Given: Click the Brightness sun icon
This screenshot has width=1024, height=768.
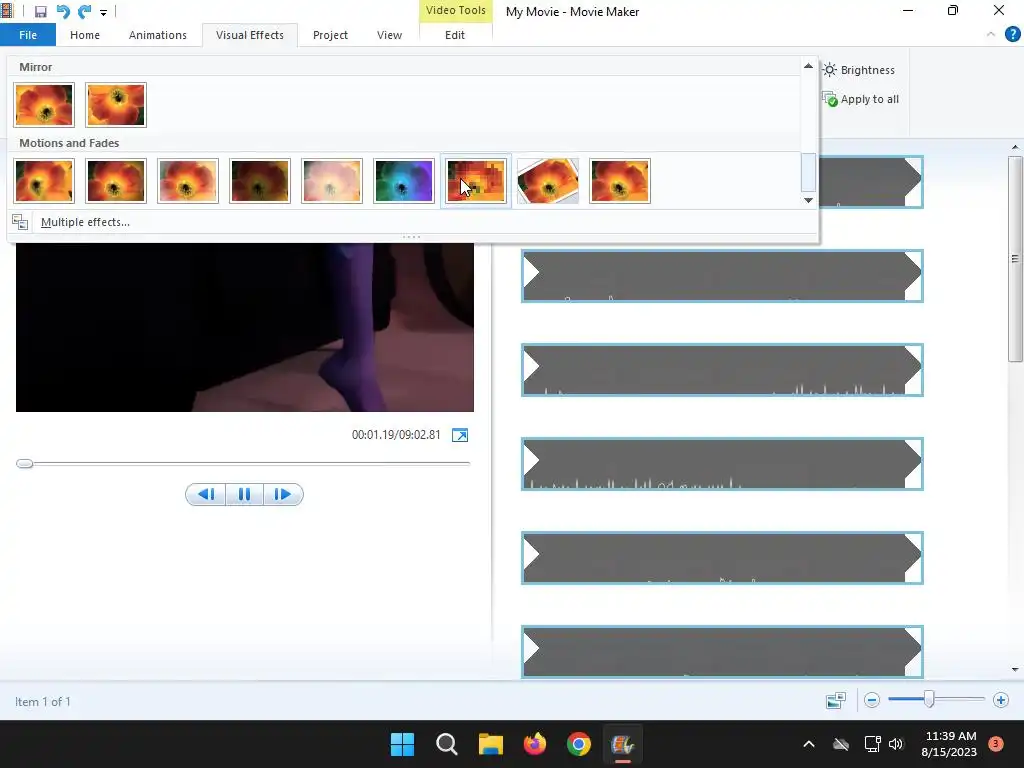Looking at the screenshot, I should (829, 70).
